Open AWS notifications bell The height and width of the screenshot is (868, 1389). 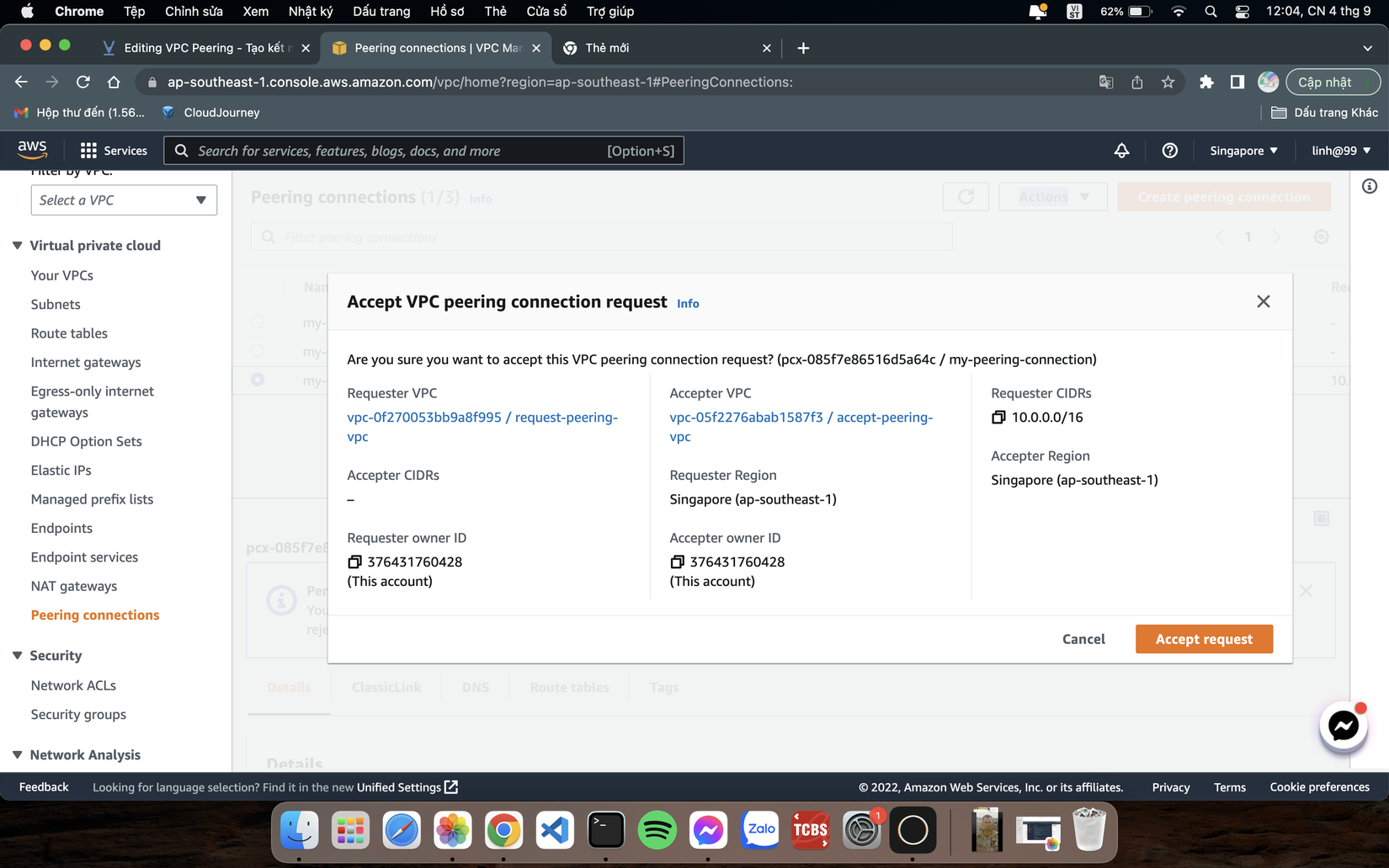[x=1121, y=151]
